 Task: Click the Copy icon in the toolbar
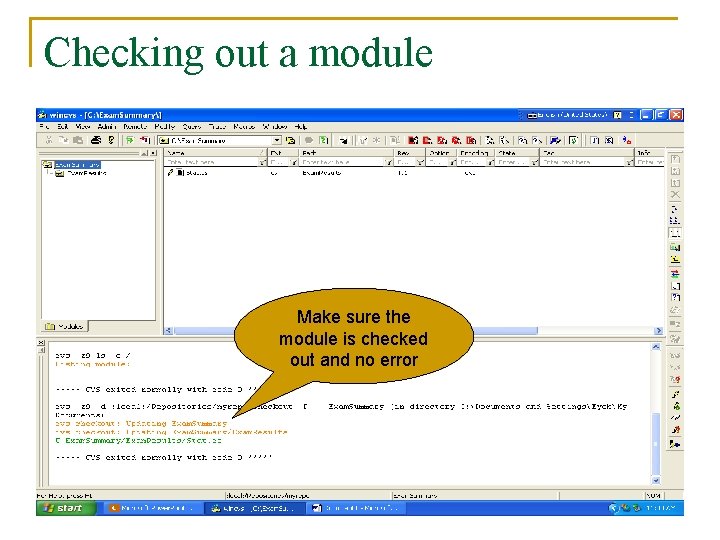[63, 140]
